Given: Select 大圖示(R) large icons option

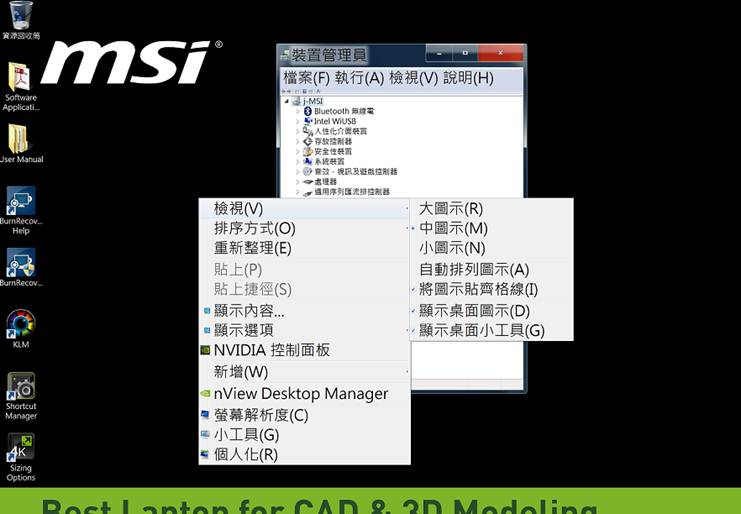Looking at the screenshot, I should [x=451, y=209].
